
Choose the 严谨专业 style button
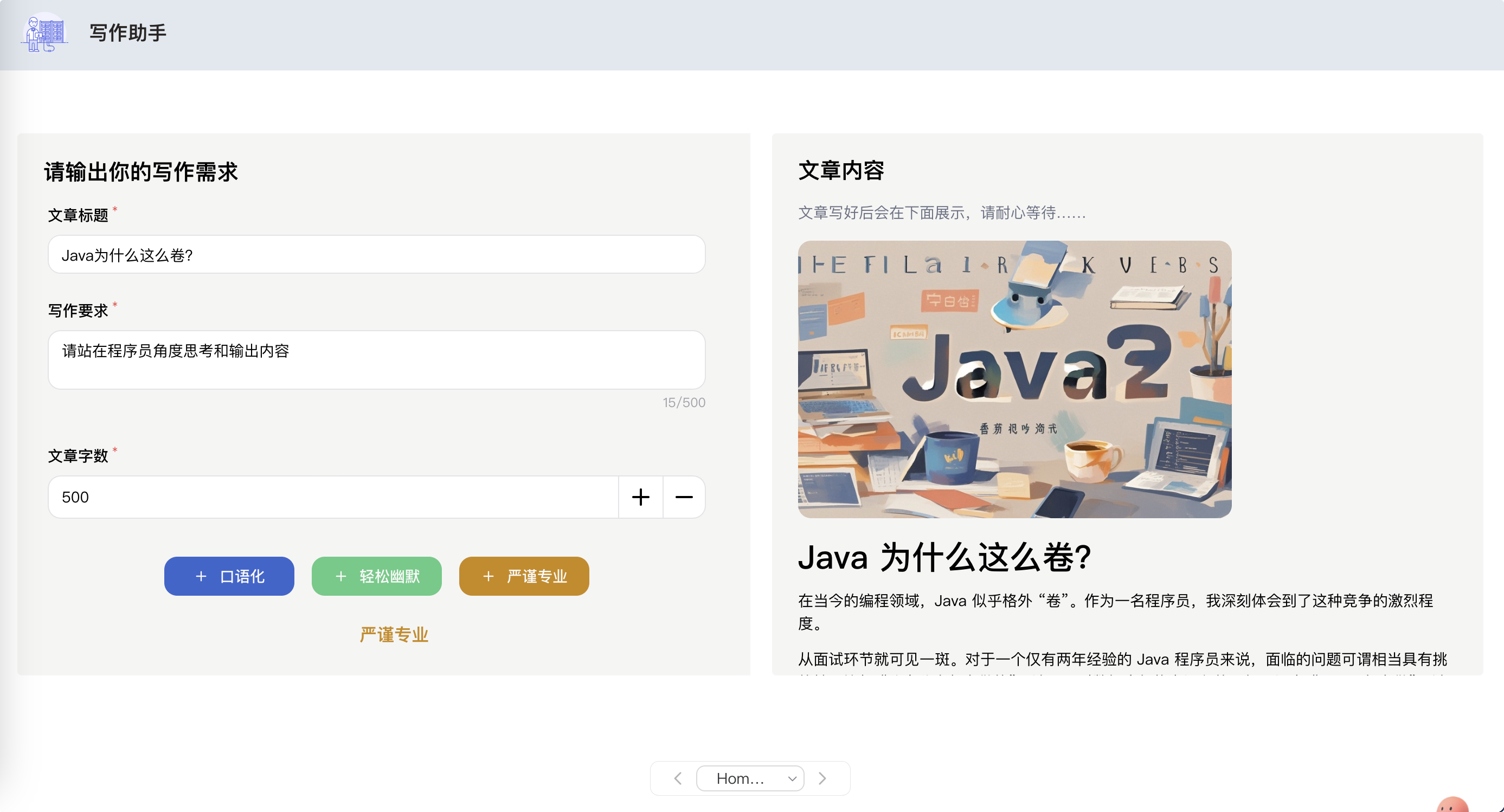coord(524,576)
